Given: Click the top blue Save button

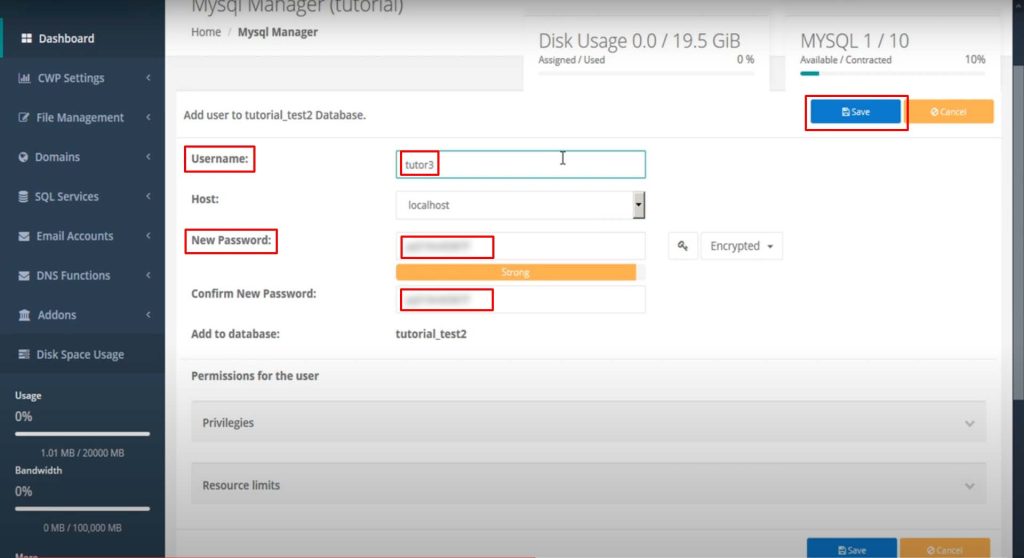Looking at the screenshot, I should (855, 112).
